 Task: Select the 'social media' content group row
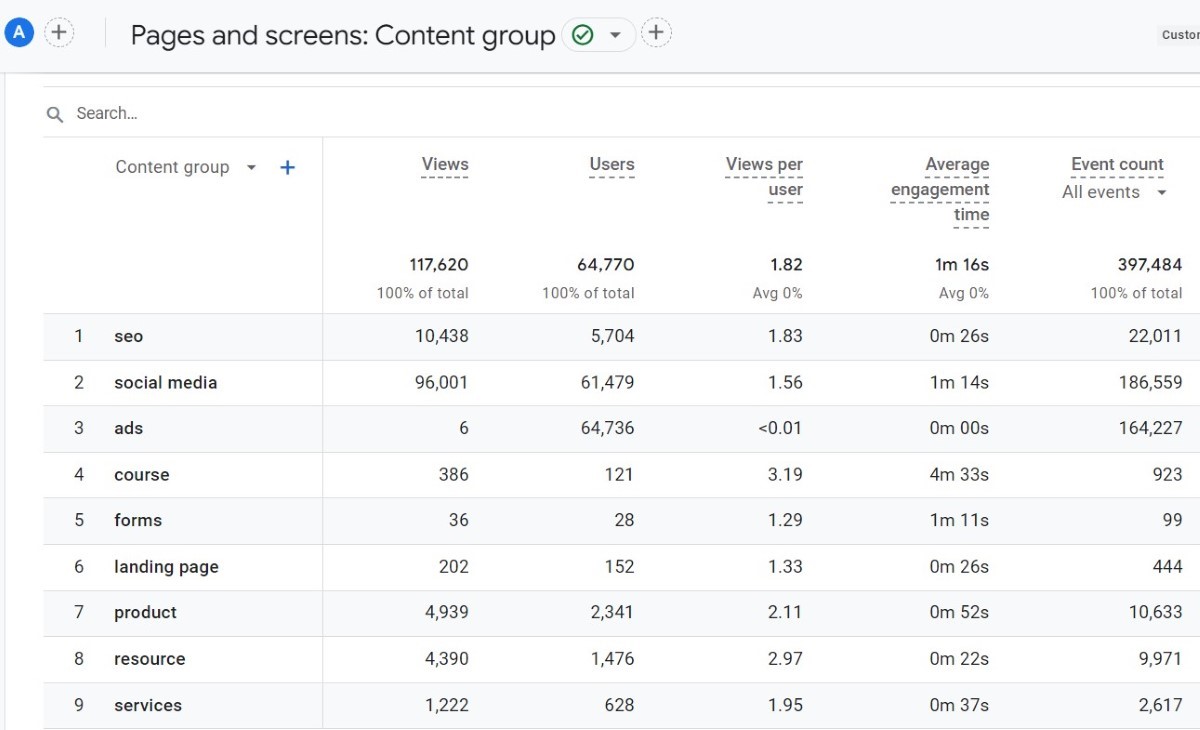click(x=621, y=383)
